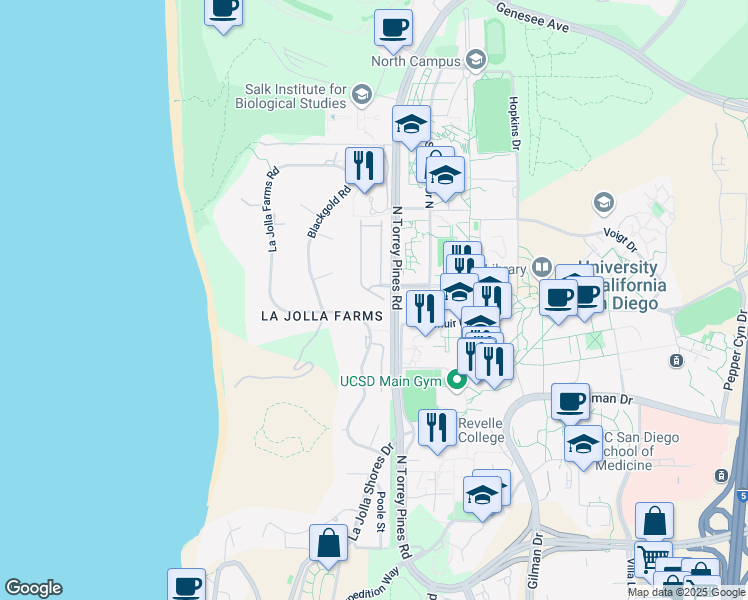Click the front cafe marker near University label
748x600 pixels.
[559, 299]
